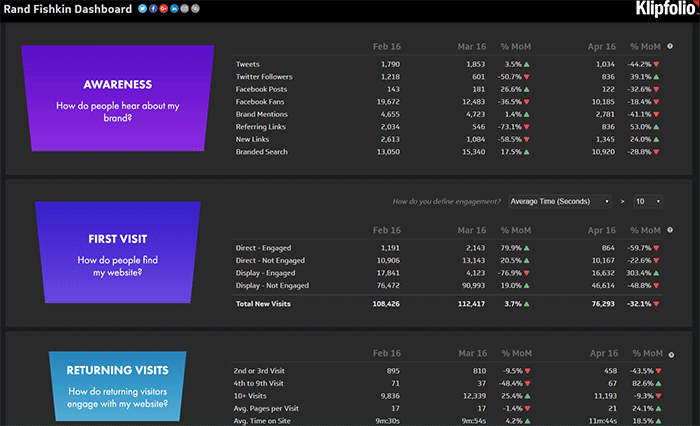Click the Returning Visits table help icon

[668, 354]
